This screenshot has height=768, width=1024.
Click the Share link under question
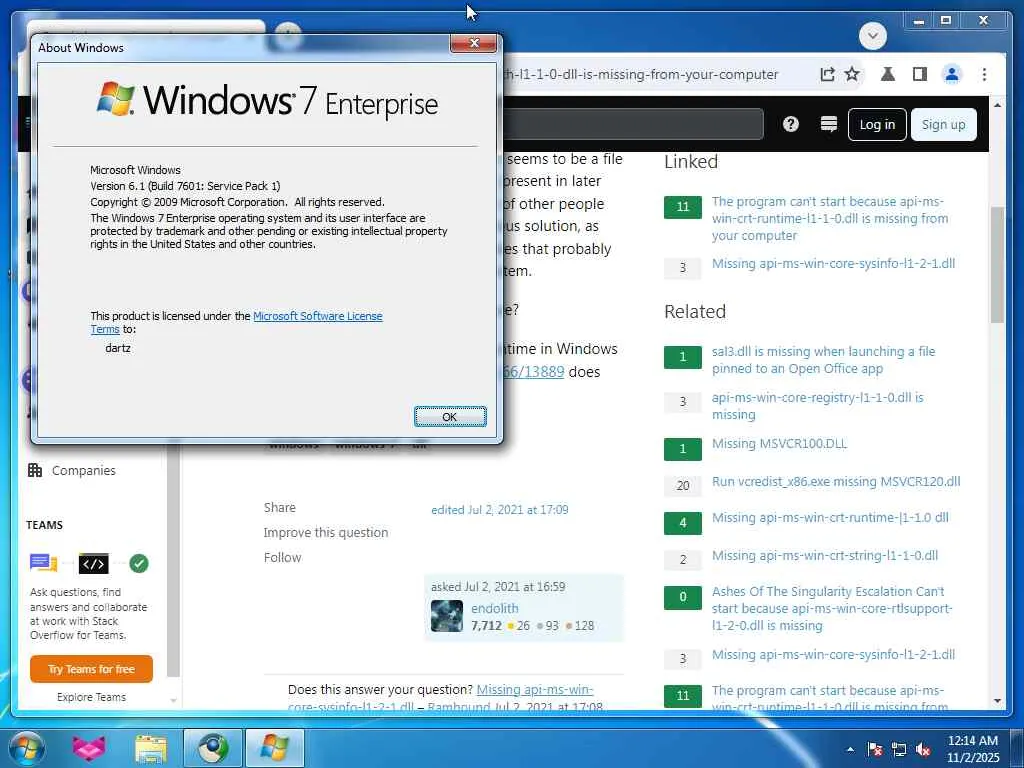(x=280, y=507)
